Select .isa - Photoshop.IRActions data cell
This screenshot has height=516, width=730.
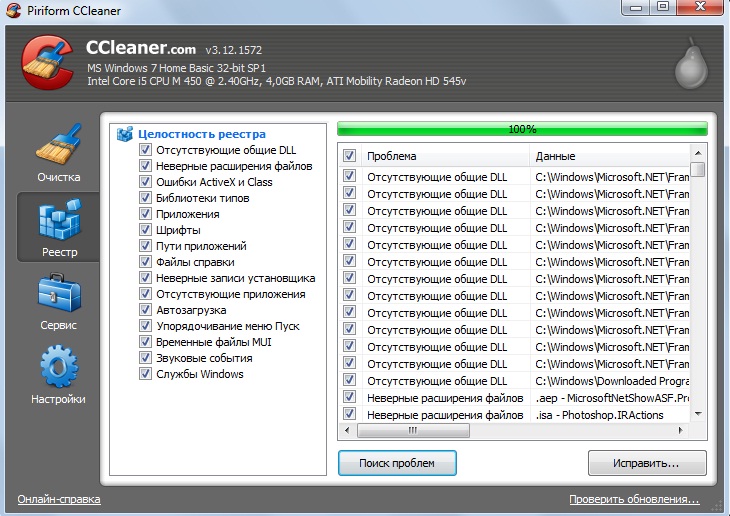(x=610, y=414)
